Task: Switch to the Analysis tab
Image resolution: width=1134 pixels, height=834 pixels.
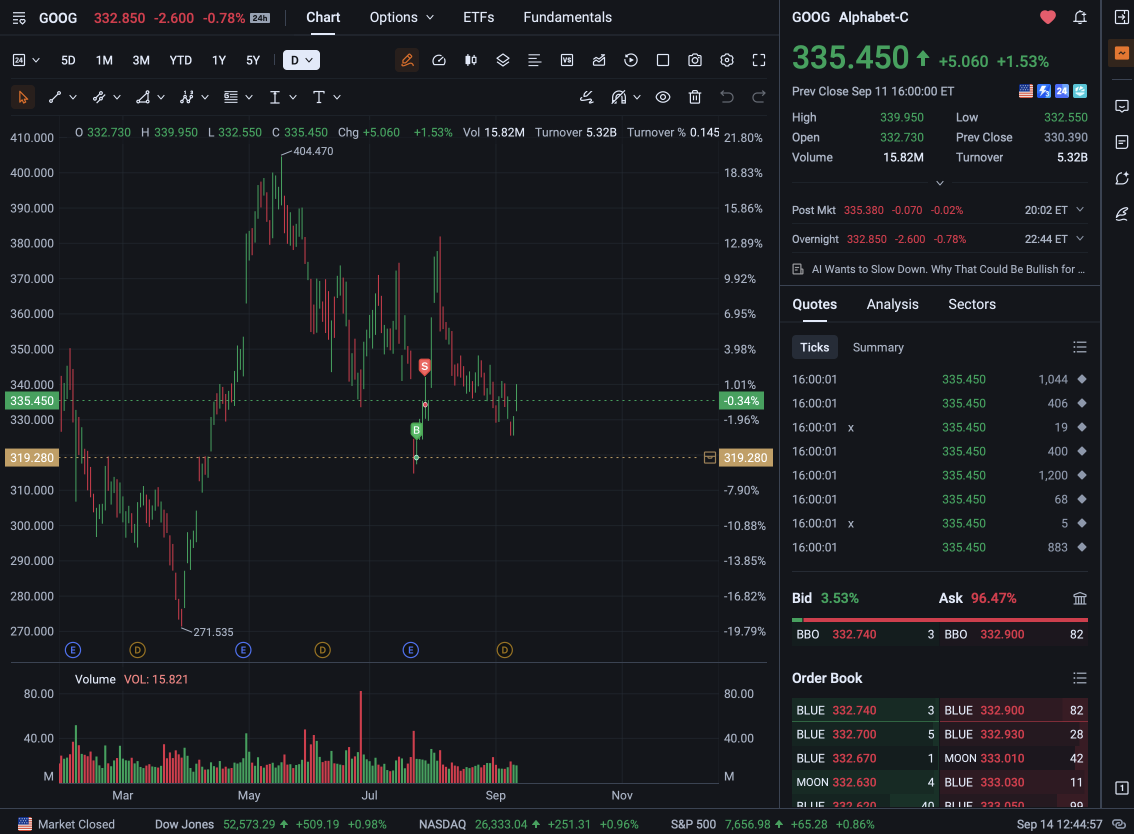Action: pyautogui.click(x=892, y=305)
